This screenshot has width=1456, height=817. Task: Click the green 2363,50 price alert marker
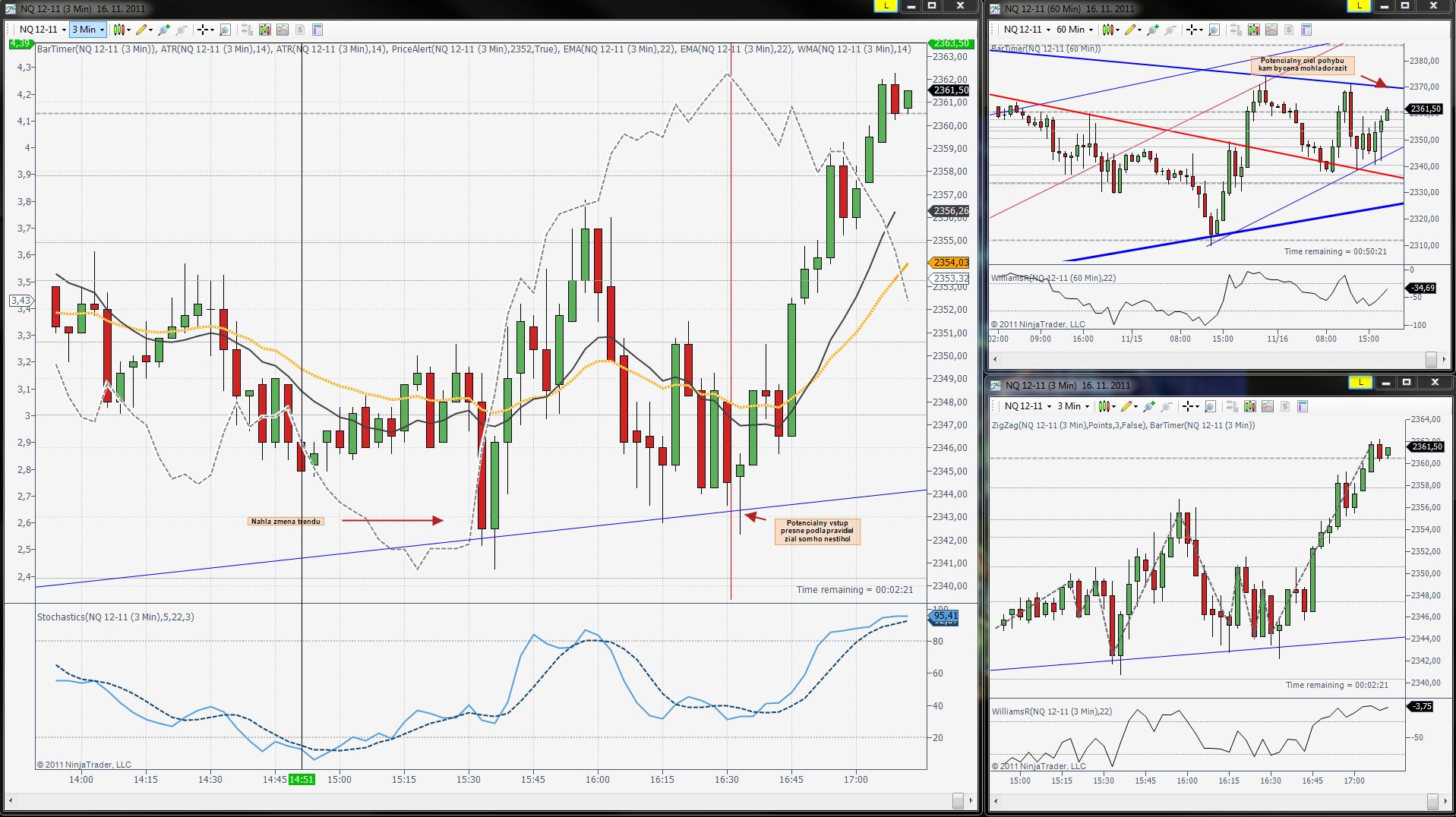[x=950, y=43]
